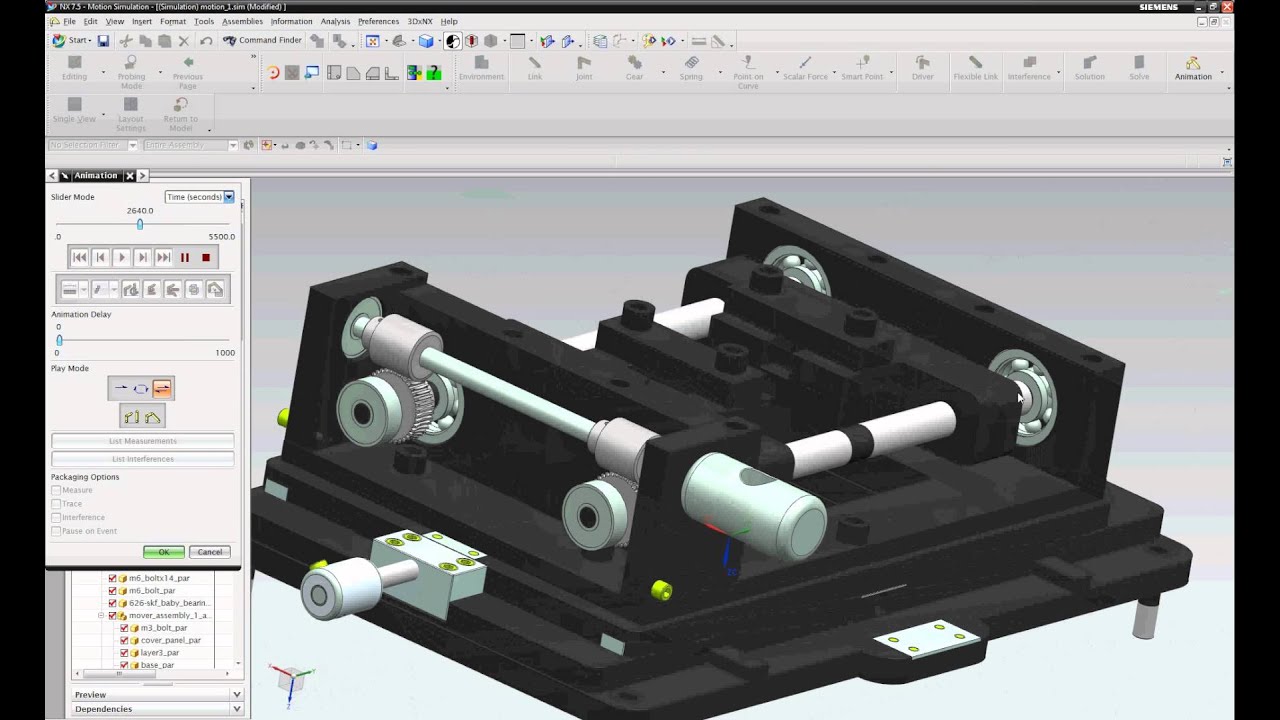Click the Save icon in the toolbar
1280x720 pixels.
pyautogui.click(x=103, y=41)
